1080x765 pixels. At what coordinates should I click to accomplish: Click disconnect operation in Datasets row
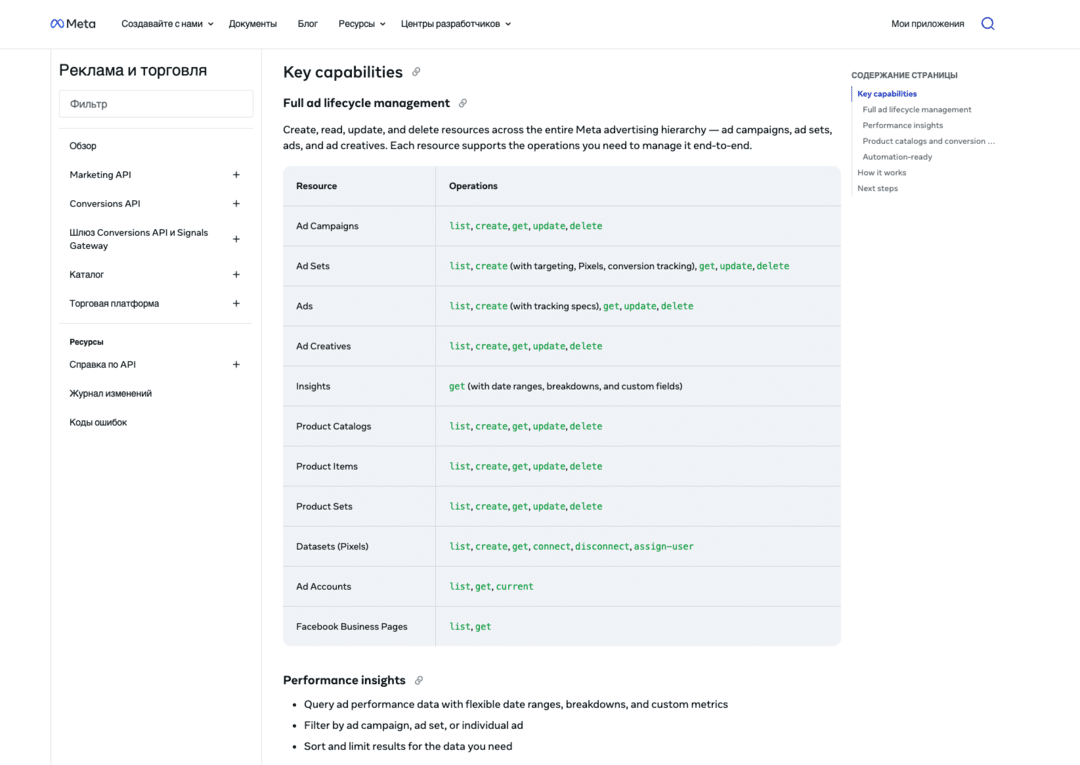[601, 547]
